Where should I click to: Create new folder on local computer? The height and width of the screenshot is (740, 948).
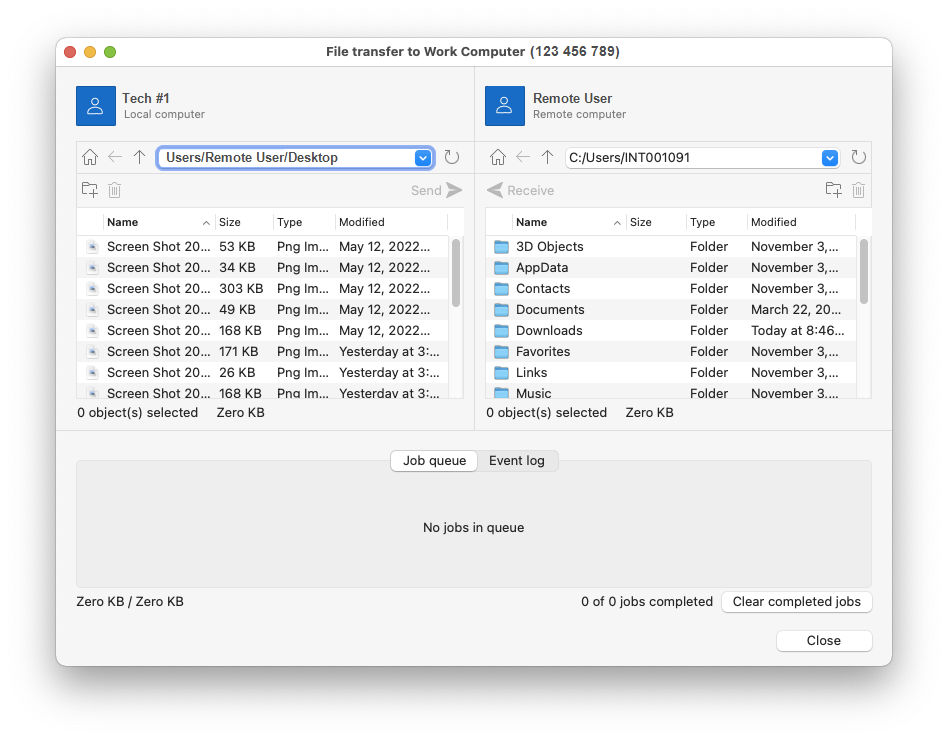(89, 190)
